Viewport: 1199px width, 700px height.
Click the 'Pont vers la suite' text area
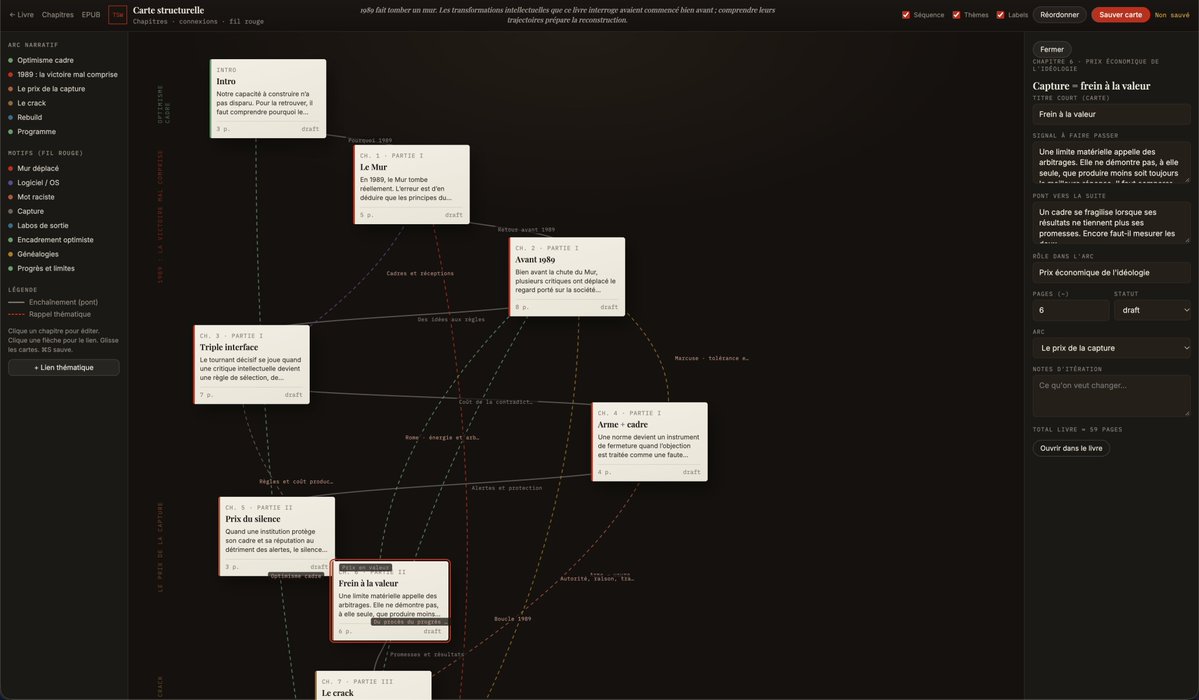click(x=1111, y=223)
